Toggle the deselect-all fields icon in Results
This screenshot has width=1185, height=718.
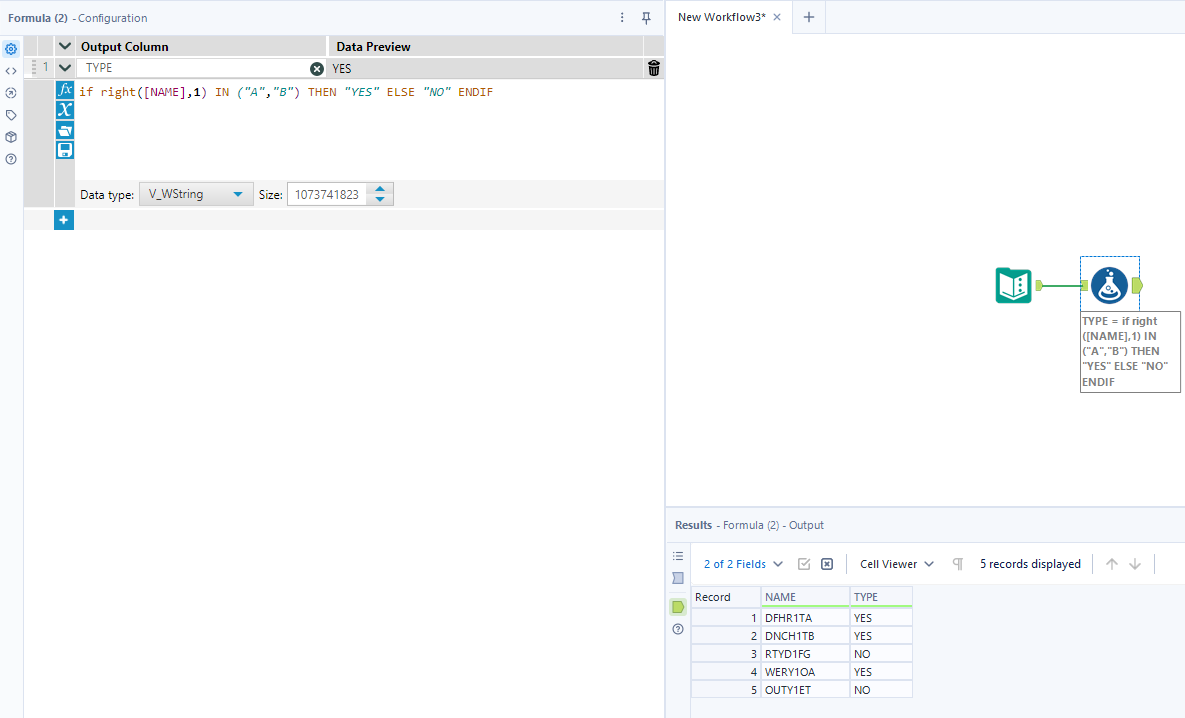point(826,563)
